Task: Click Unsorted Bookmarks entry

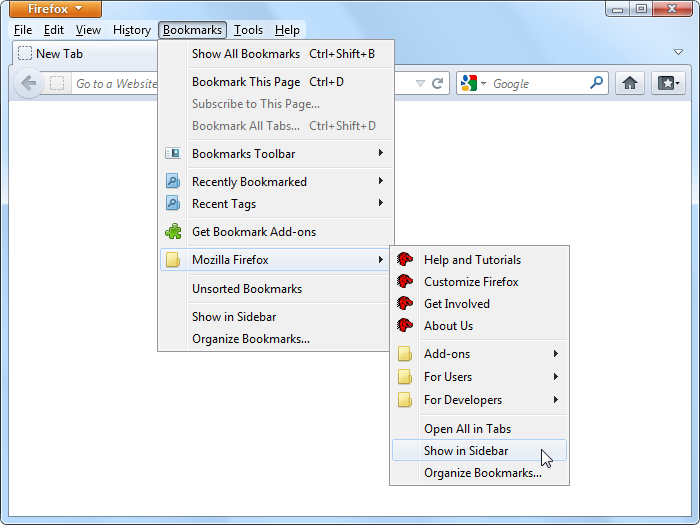Action: pos(247,289)
